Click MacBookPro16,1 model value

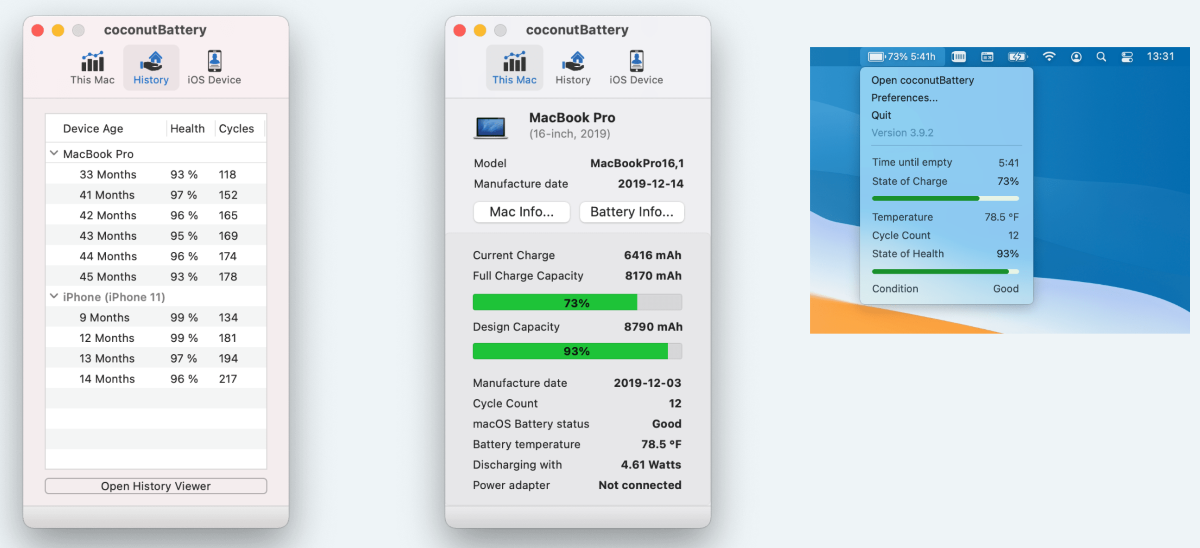coord(637,163)
